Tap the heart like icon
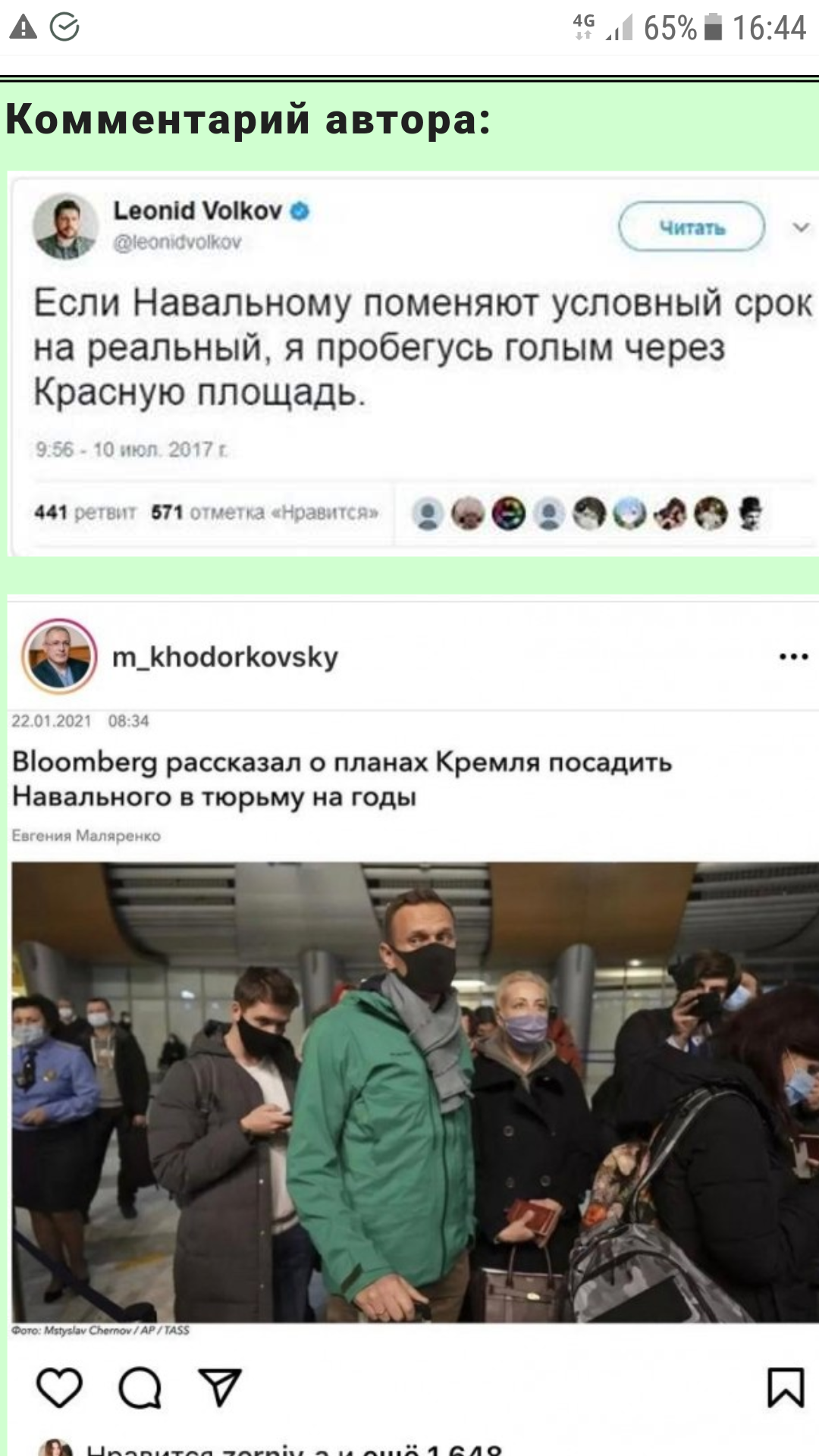The height and width of the screenshot is (1456, 819). (59, 1387)
